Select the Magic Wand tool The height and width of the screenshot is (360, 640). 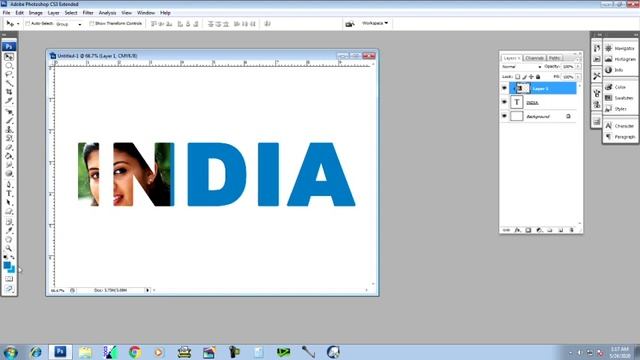click(x=9, y=83)
